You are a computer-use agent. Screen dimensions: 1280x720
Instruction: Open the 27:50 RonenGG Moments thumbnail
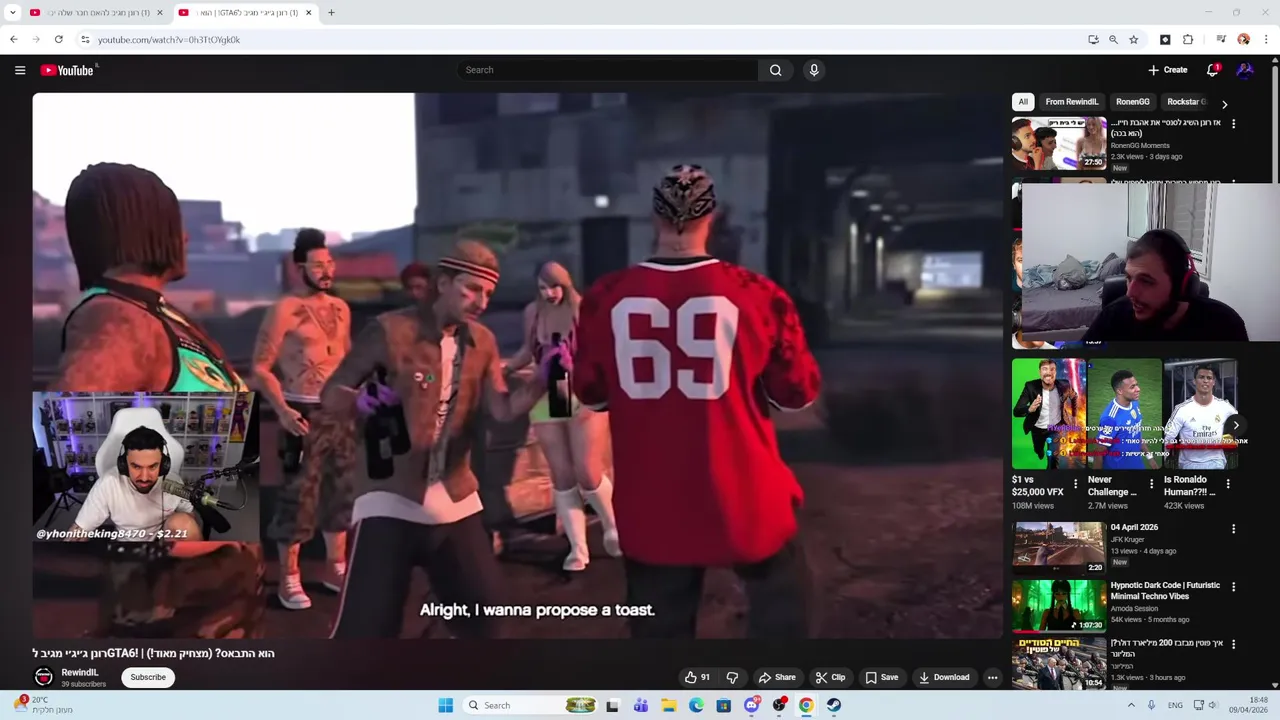(x=1059, y=144)
